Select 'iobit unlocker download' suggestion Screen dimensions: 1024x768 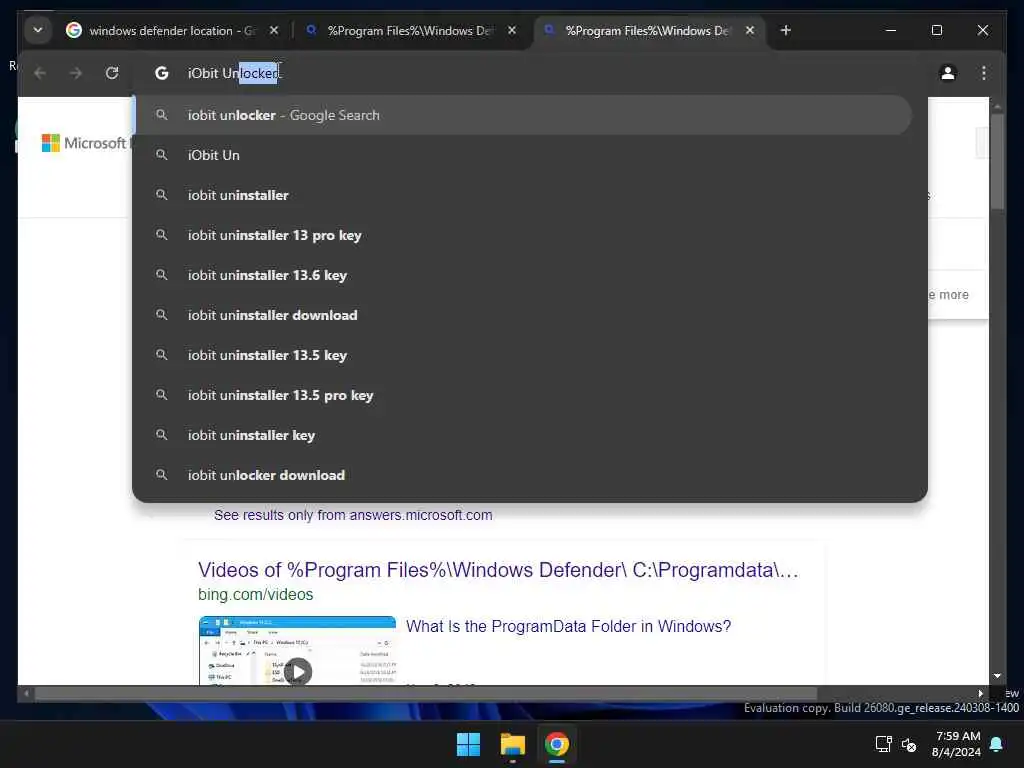click(522, 475)
